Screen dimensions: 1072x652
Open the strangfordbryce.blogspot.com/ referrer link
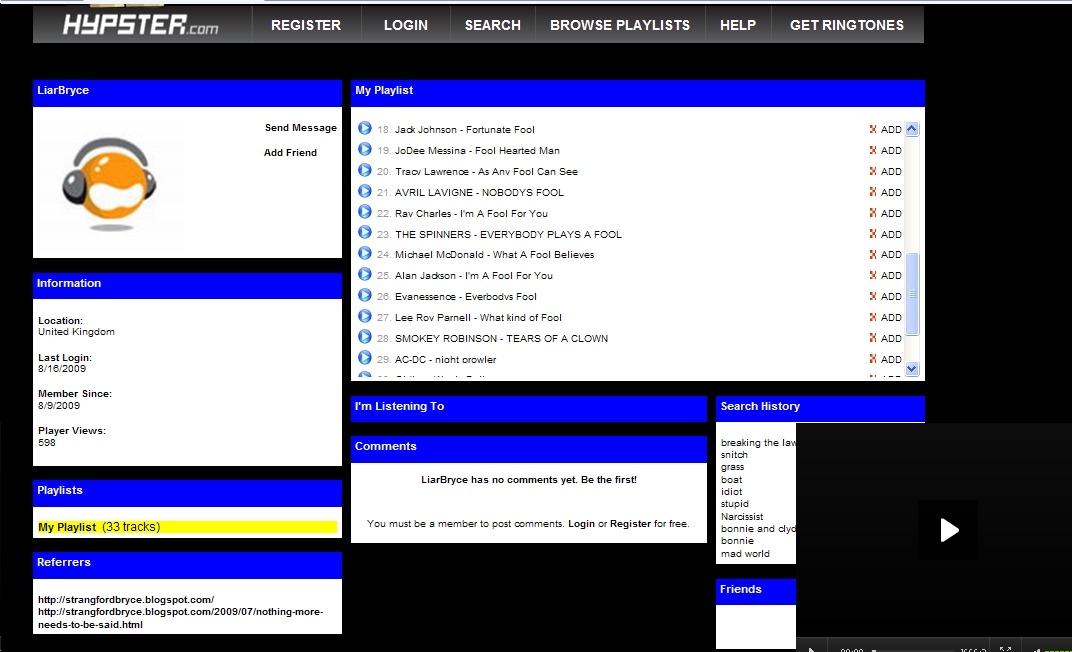(126, 599)
